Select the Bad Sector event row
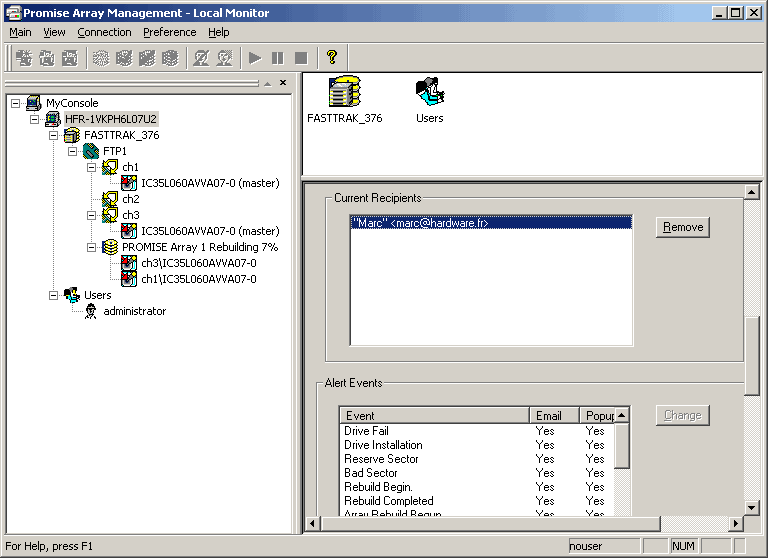This screenshot has height=558, width=768. (x=477, y=473)
